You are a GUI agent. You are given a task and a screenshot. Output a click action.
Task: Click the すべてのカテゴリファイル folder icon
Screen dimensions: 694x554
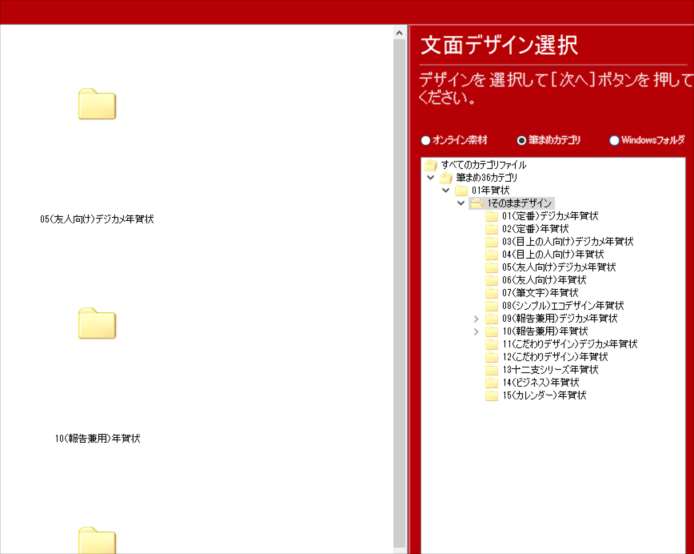tap(431, 165)
